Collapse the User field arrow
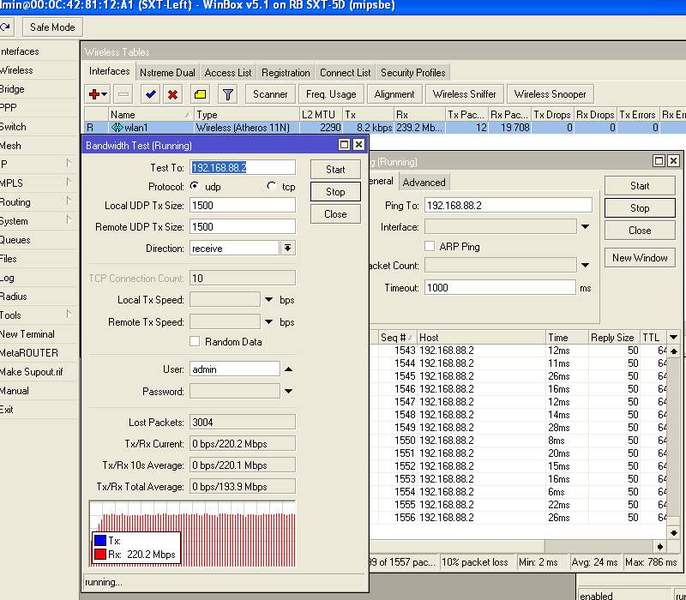 [288, 369]
